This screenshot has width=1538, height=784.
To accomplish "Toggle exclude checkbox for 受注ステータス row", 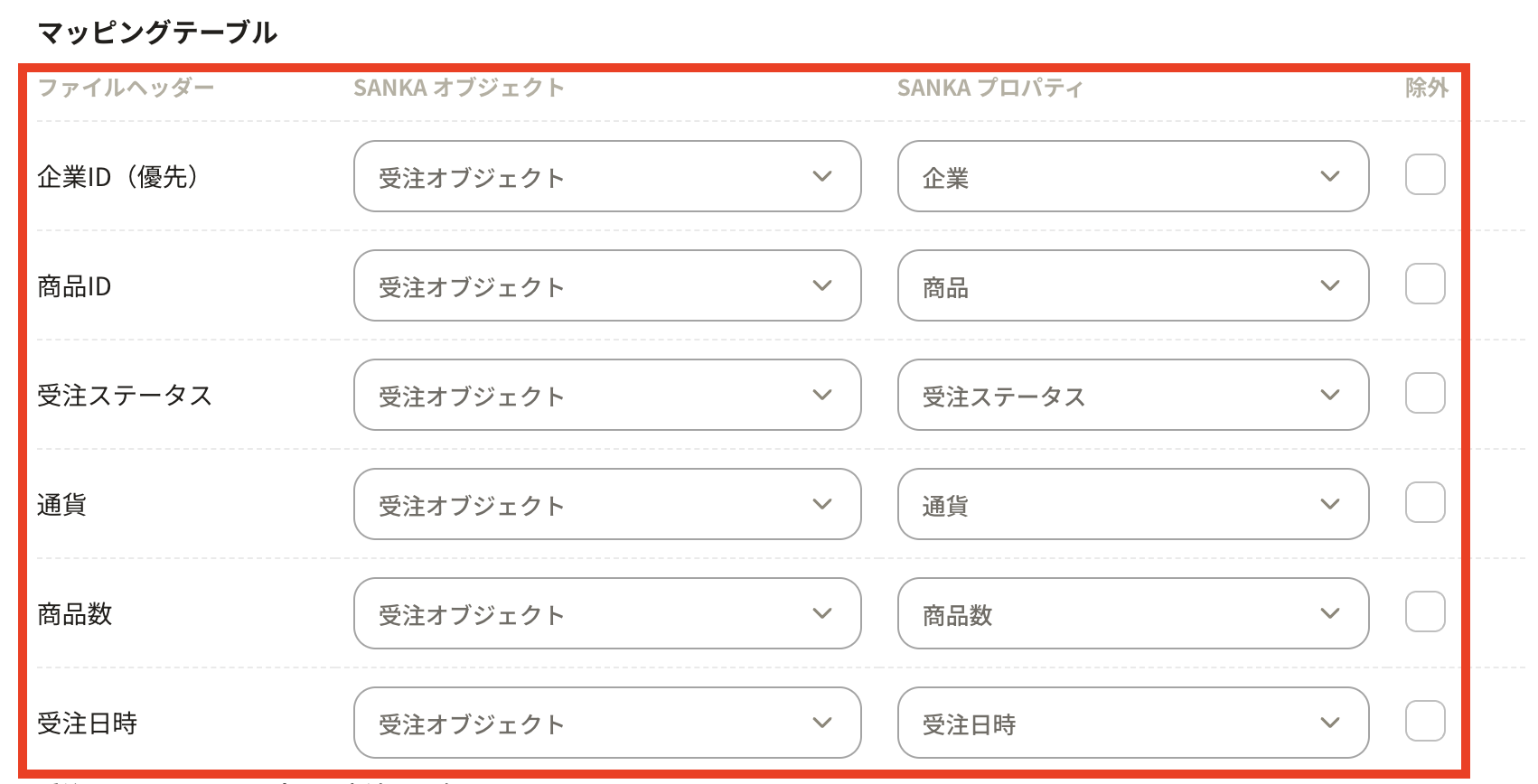I will pyautogui.click(x=1425, y=394).
